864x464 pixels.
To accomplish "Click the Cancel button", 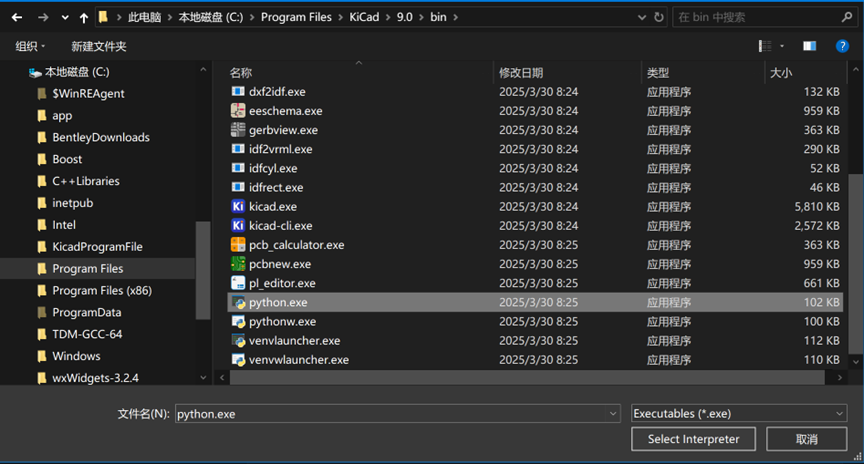I will coord(807,439).
